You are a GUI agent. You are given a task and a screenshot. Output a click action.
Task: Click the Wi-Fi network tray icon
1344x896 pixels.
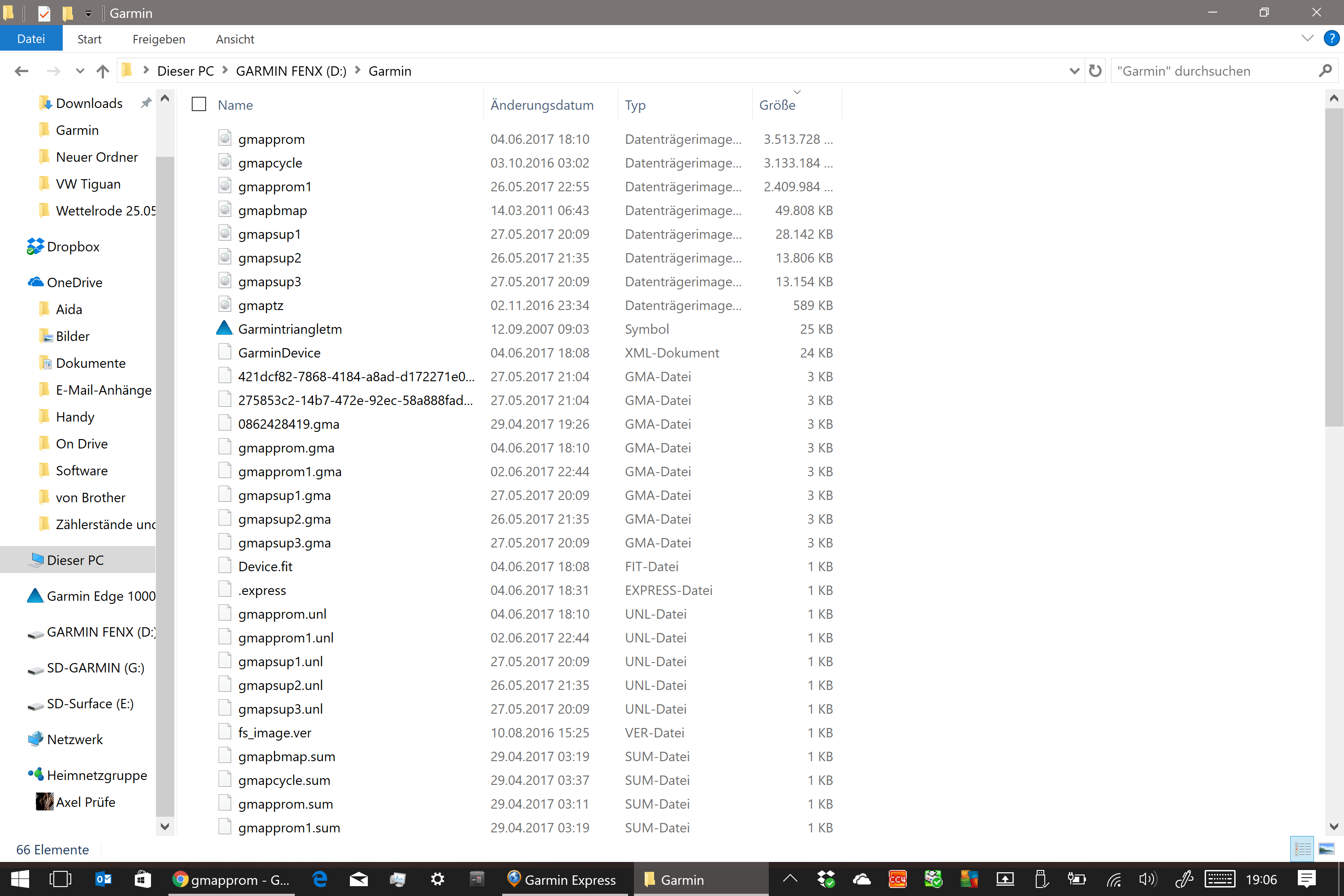coord(1114,879)
